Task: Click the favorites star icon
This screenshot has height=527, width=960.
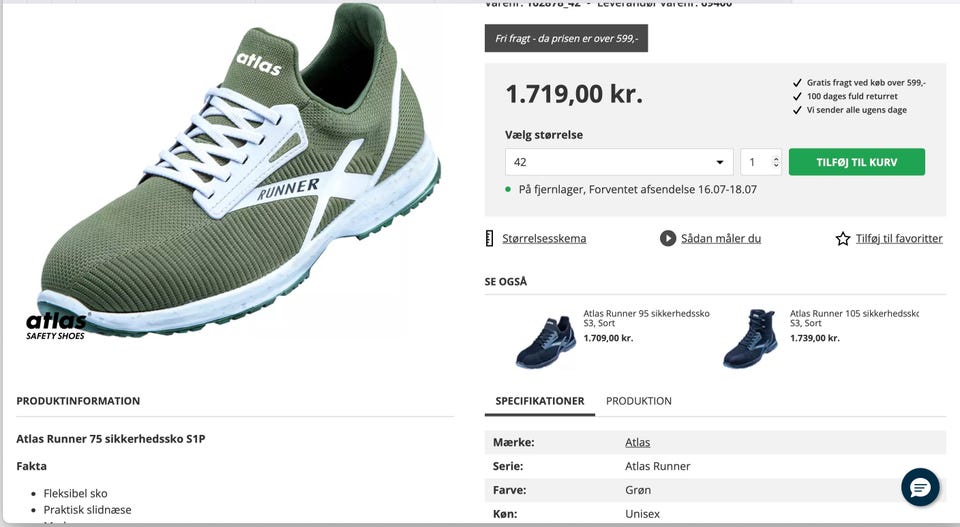Action: pos(843,239)
